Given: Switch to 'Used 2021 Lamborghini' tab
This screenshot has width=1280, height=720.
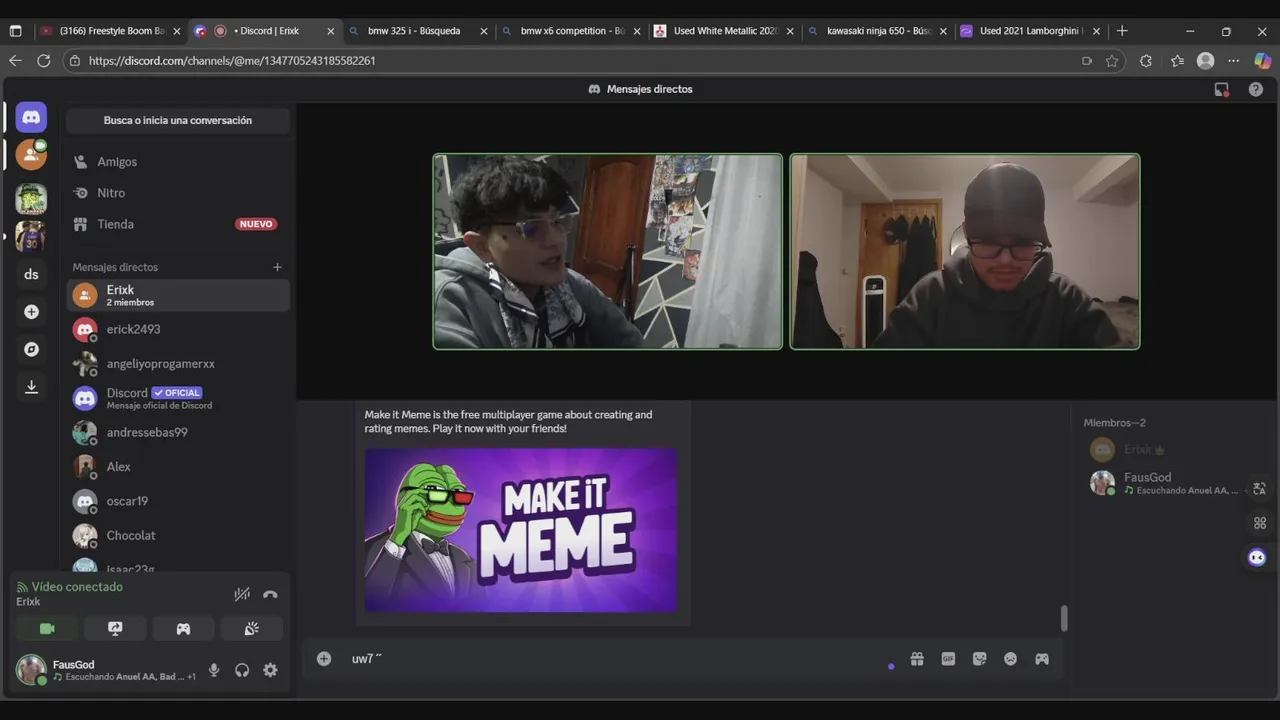Looking at the screenshot, I should (x=1030, y=31).
